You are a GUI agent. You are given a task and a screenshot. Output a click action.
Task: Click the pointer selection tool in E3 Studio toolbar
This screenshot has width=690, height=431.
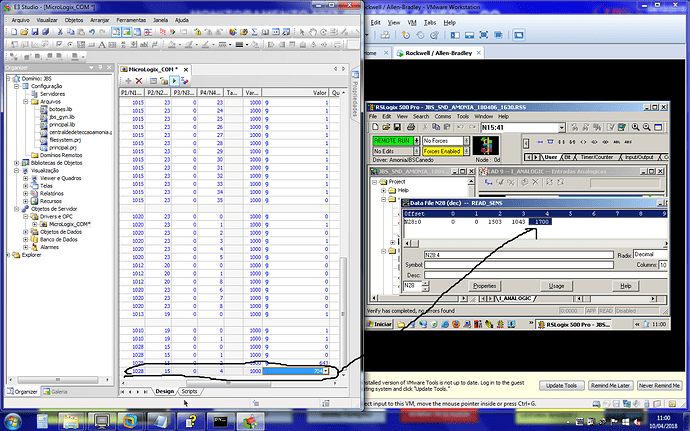(x=302, y=32)
